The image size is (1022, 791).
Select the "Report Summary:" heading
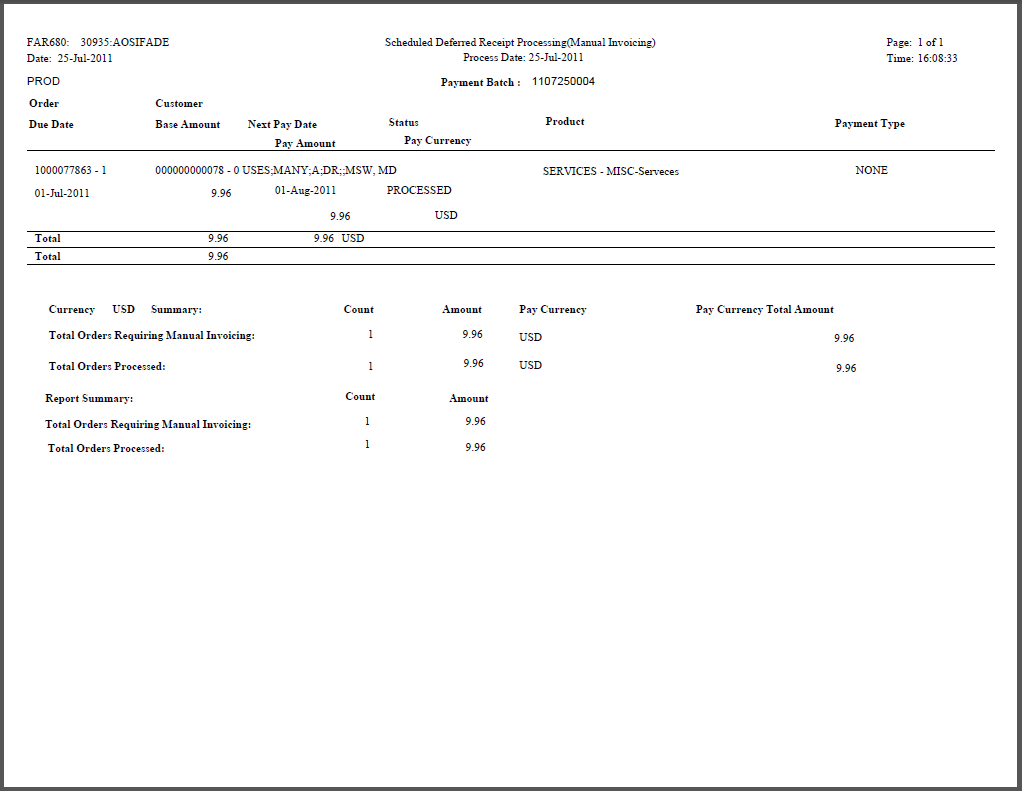pos(89,399)
